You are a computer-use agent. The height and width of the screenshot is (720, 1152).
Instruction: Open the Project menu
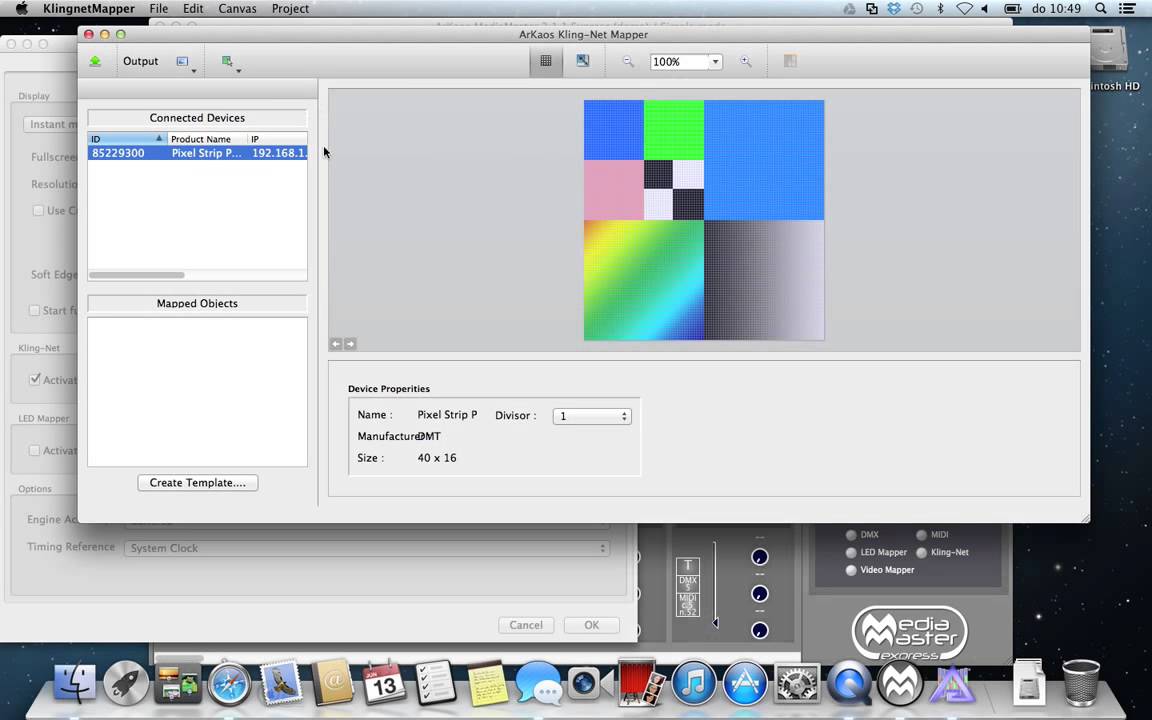point(290,8)
